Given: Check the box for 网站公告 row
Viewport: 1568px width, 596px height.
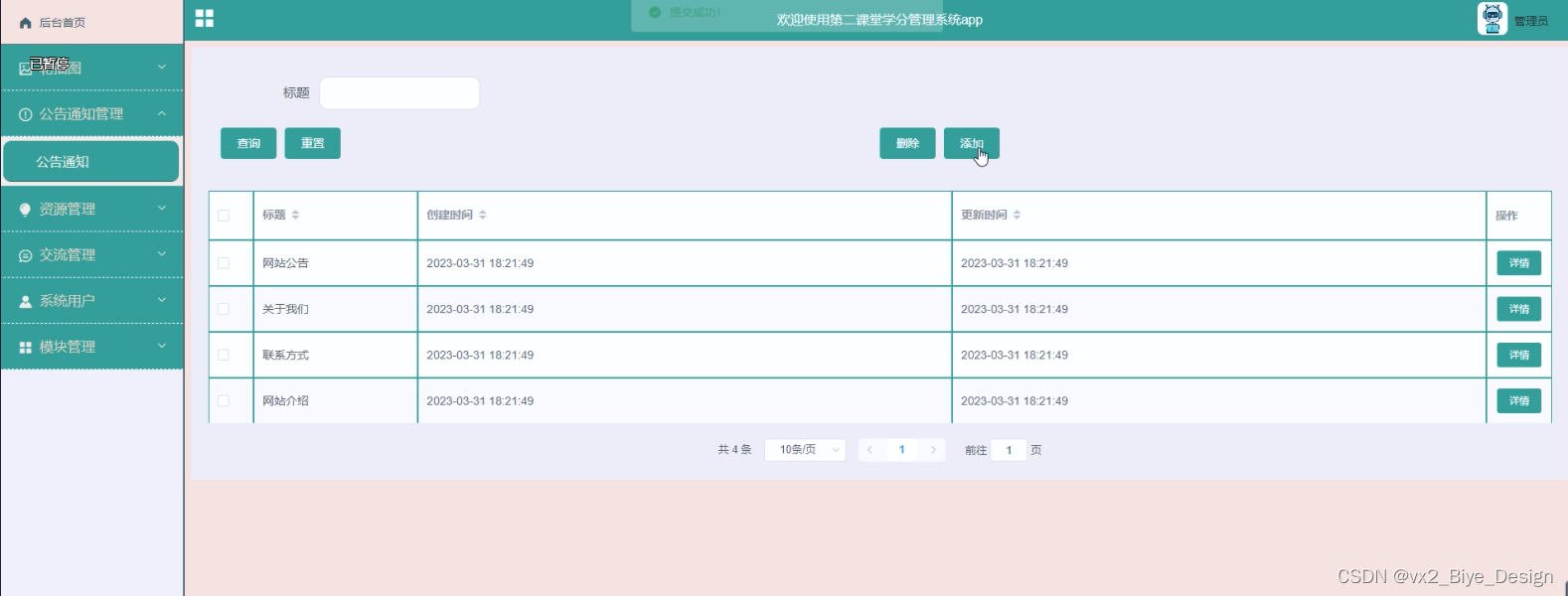Looking at the screenshot, I should tap(224, 263).
